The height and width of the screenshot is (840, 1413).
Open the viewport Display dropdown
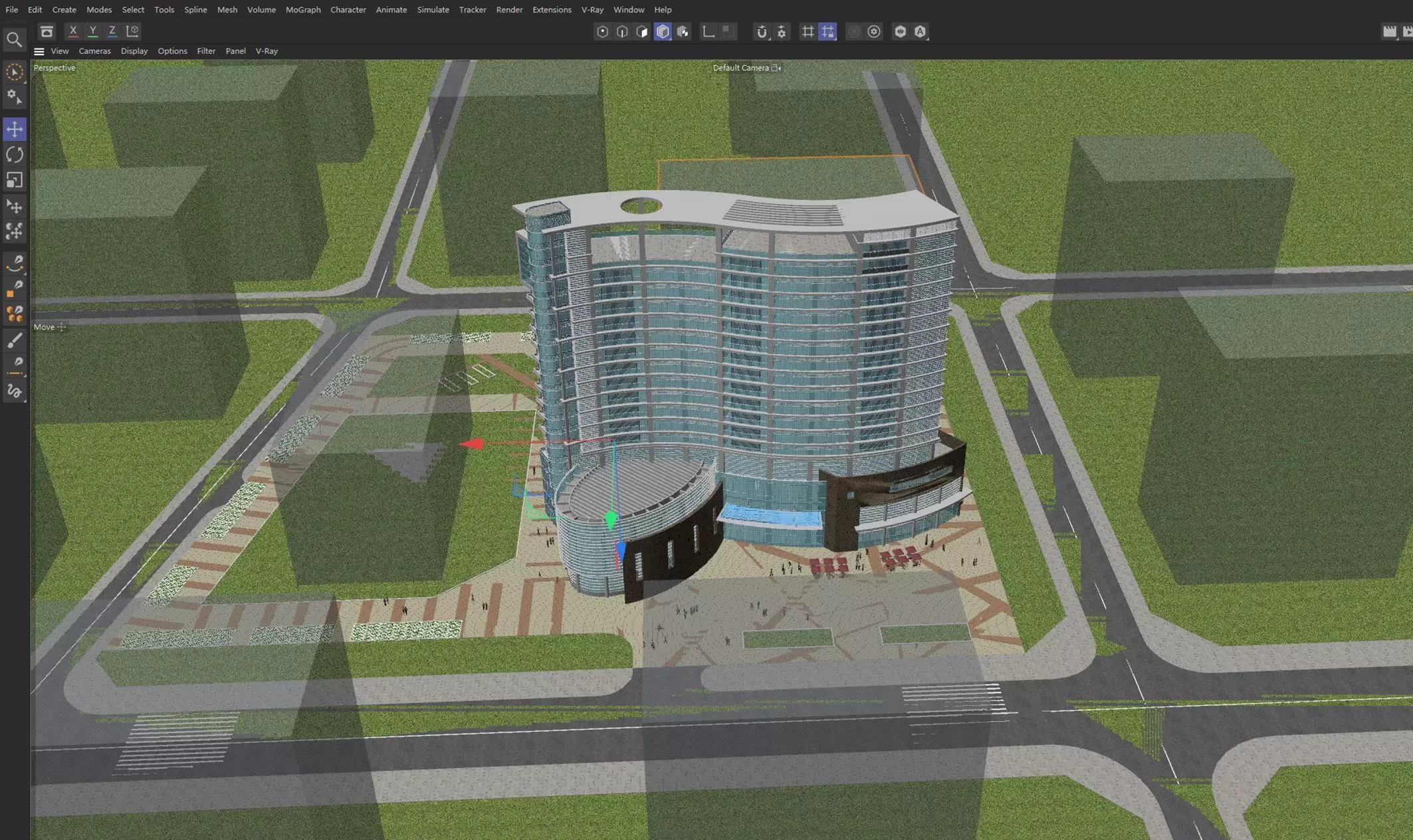[134, 51]
